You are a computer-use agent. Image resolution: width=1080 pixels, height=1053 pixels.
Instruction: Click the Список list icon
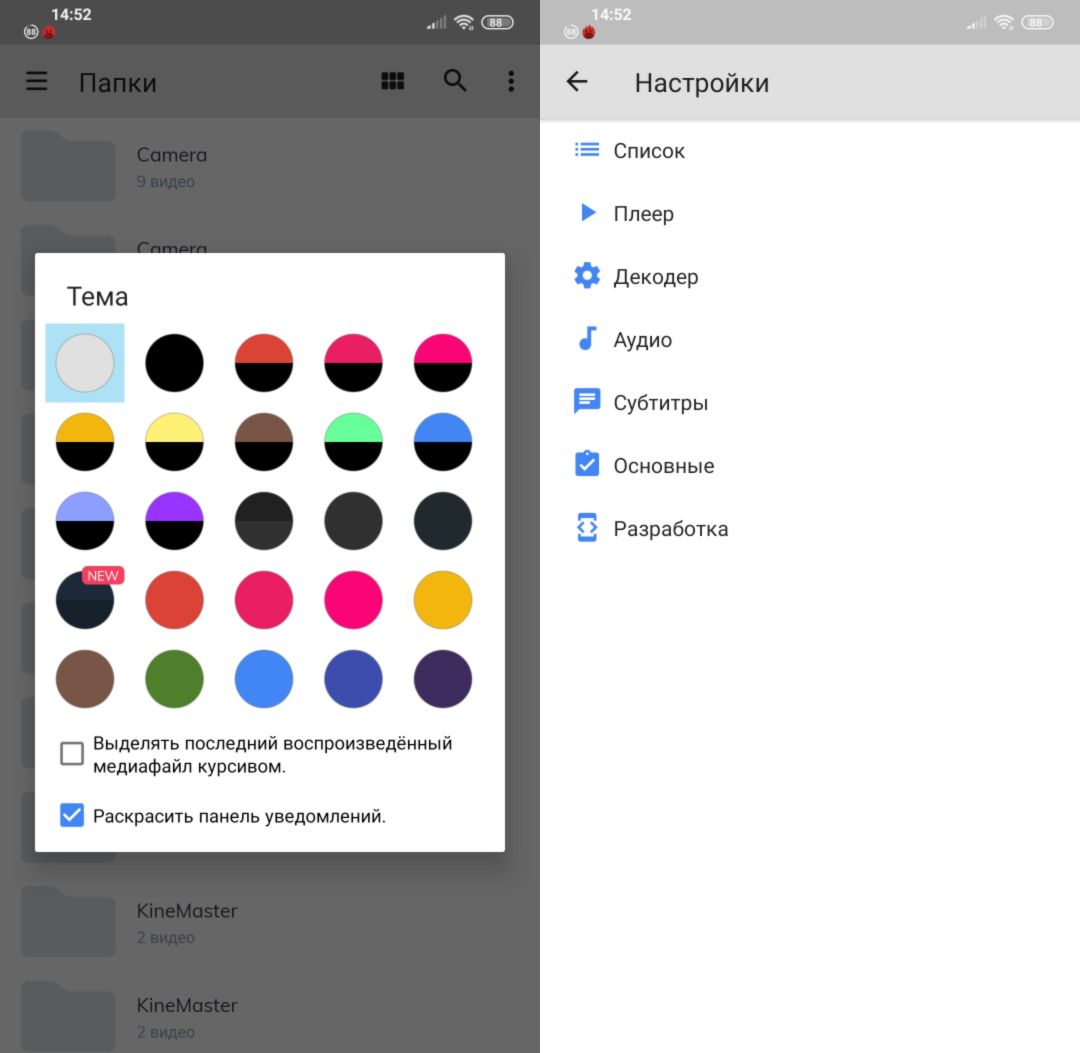pyautogui.click(x=587, y=149)
